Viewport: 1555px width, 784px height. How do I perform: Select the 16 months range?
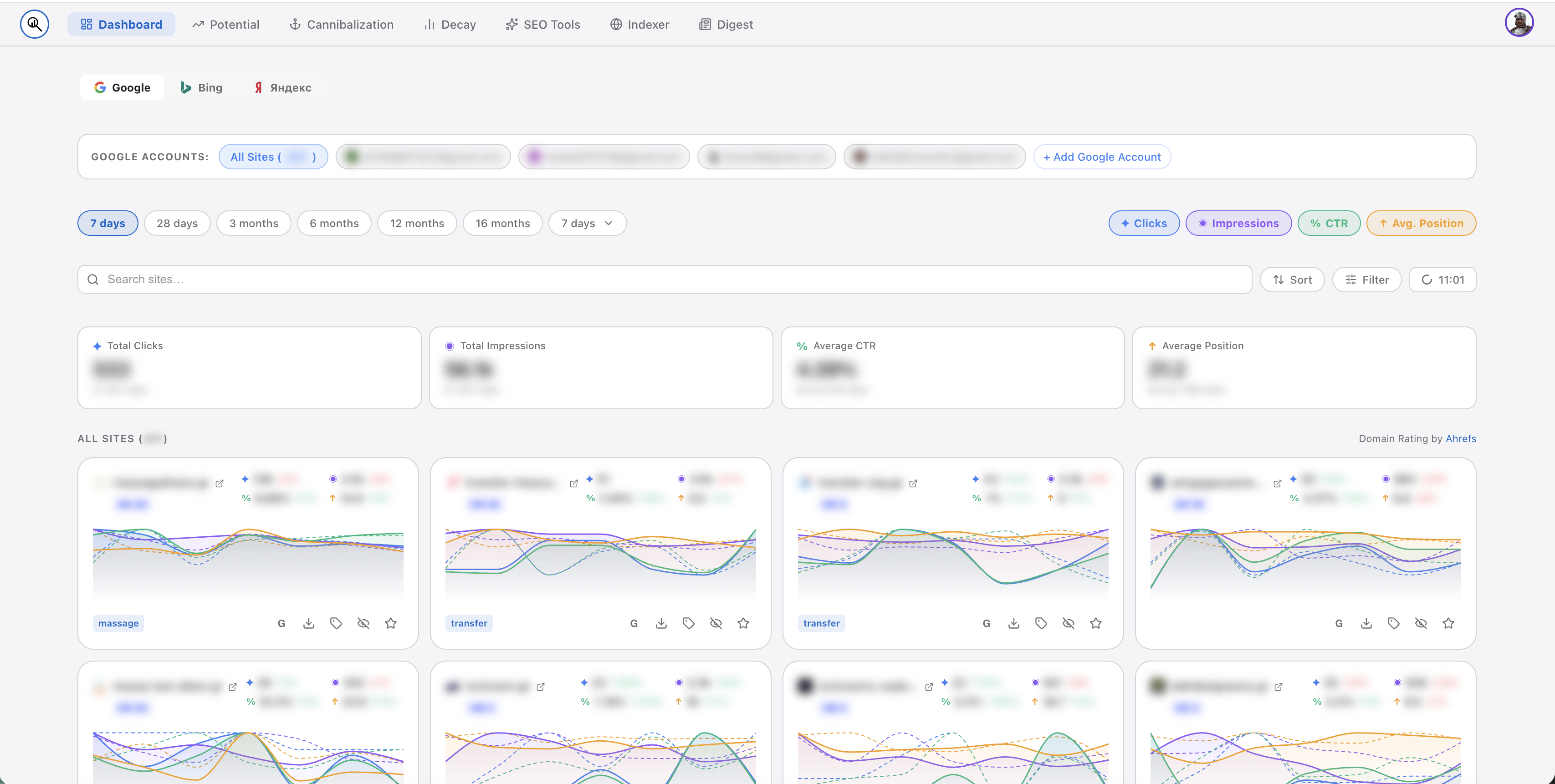(x=503, y=223)
